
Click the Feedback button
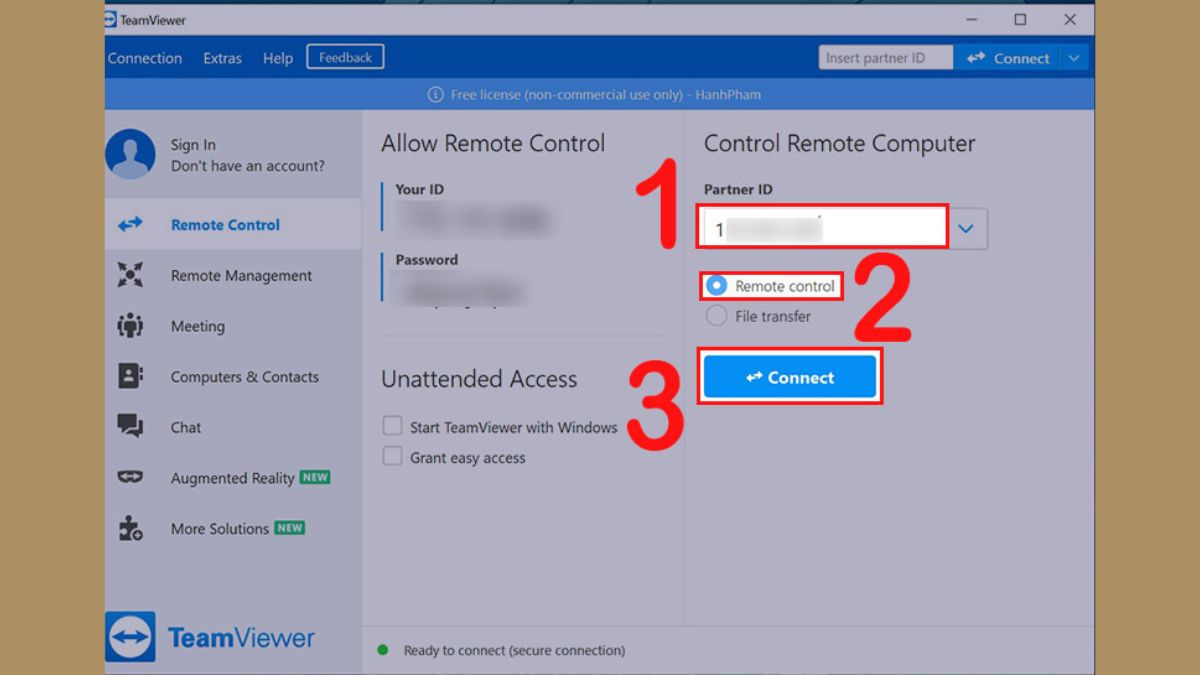[x=345, y=57]
